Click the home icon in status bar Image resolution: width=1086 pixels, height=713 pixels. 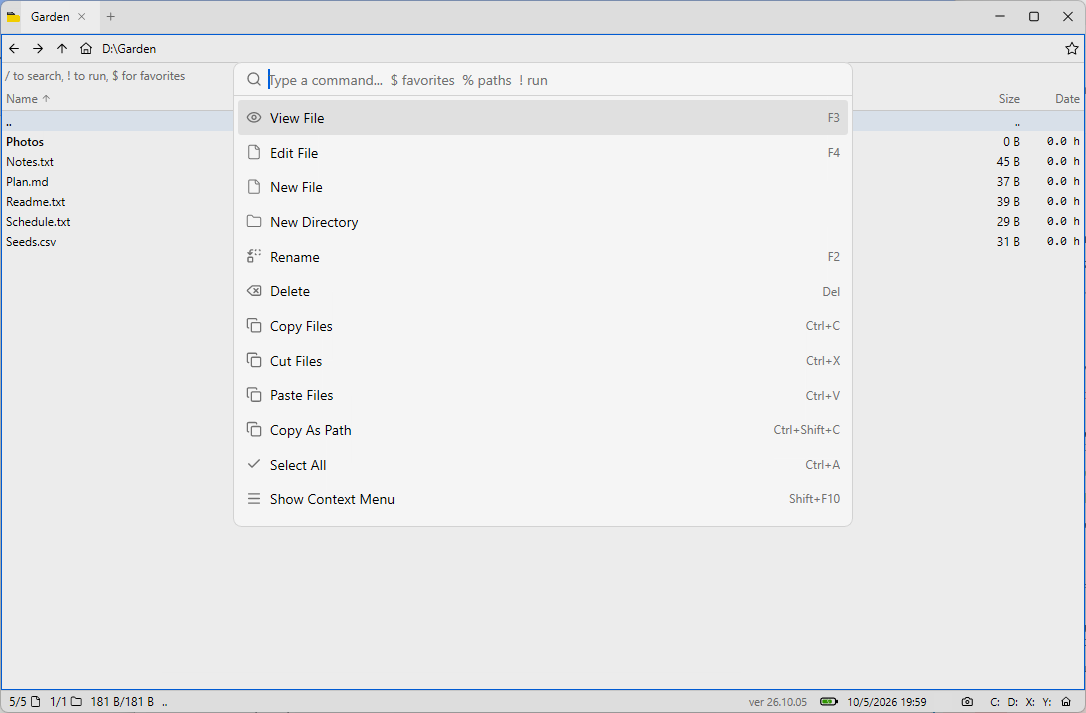point(1066,702)
